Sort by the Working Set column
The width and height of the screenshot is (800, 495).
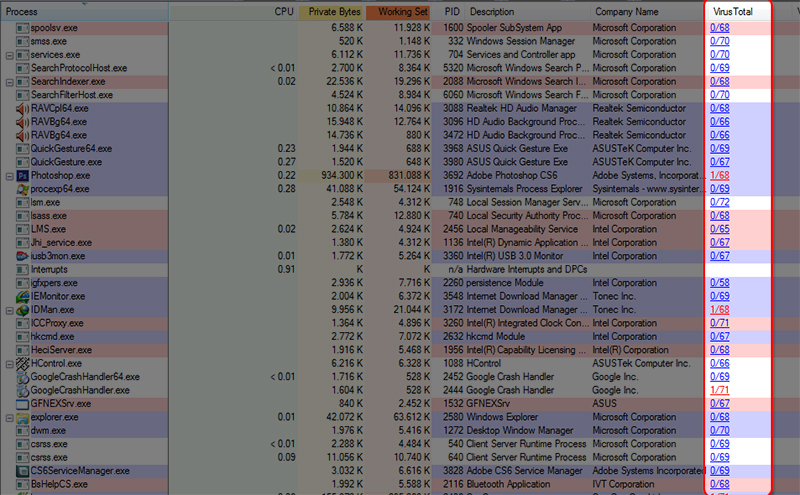[x=398, y=11]
